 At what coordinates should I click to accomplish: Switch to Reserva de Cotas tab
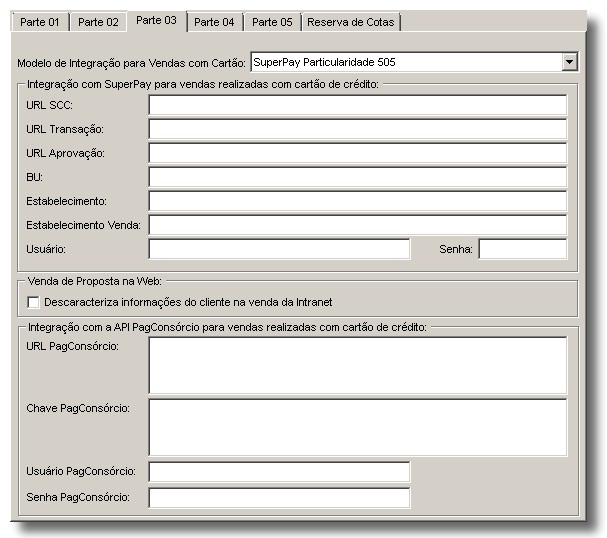point(351,22)
